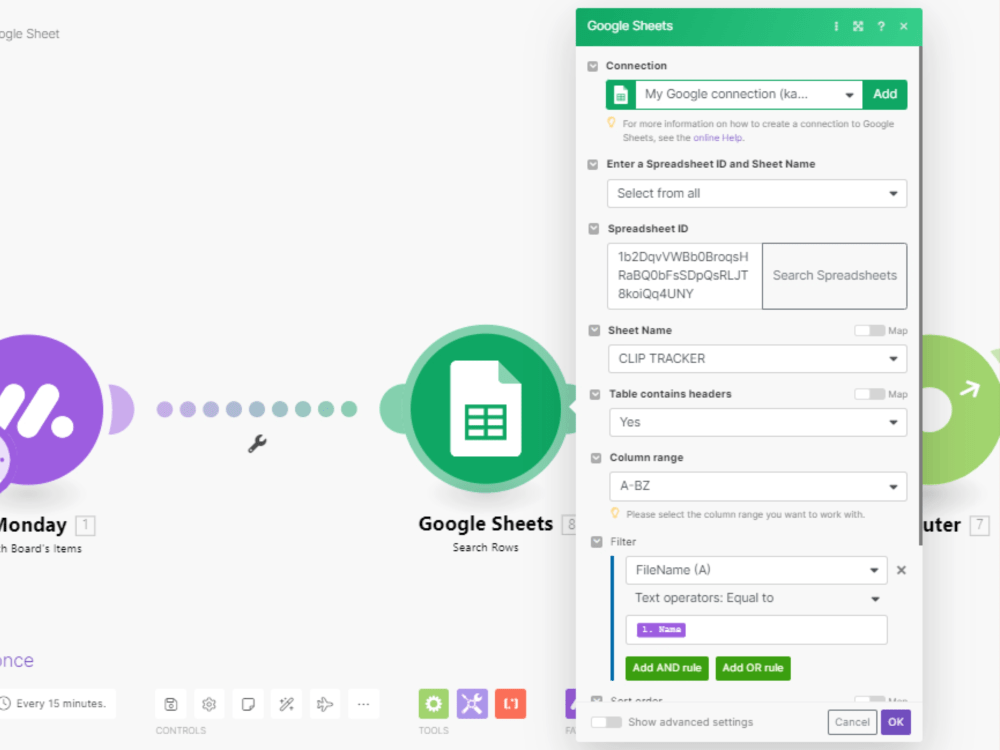
Task: Click the notes icon in Controls
Action: click(248, 703)
